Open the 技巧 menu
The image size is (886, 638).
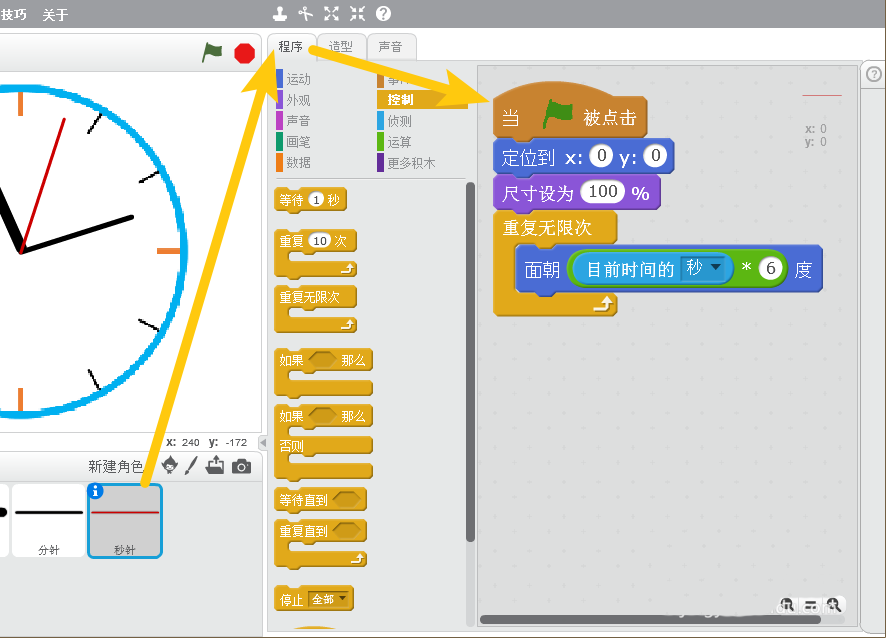(x=14, y=14)
